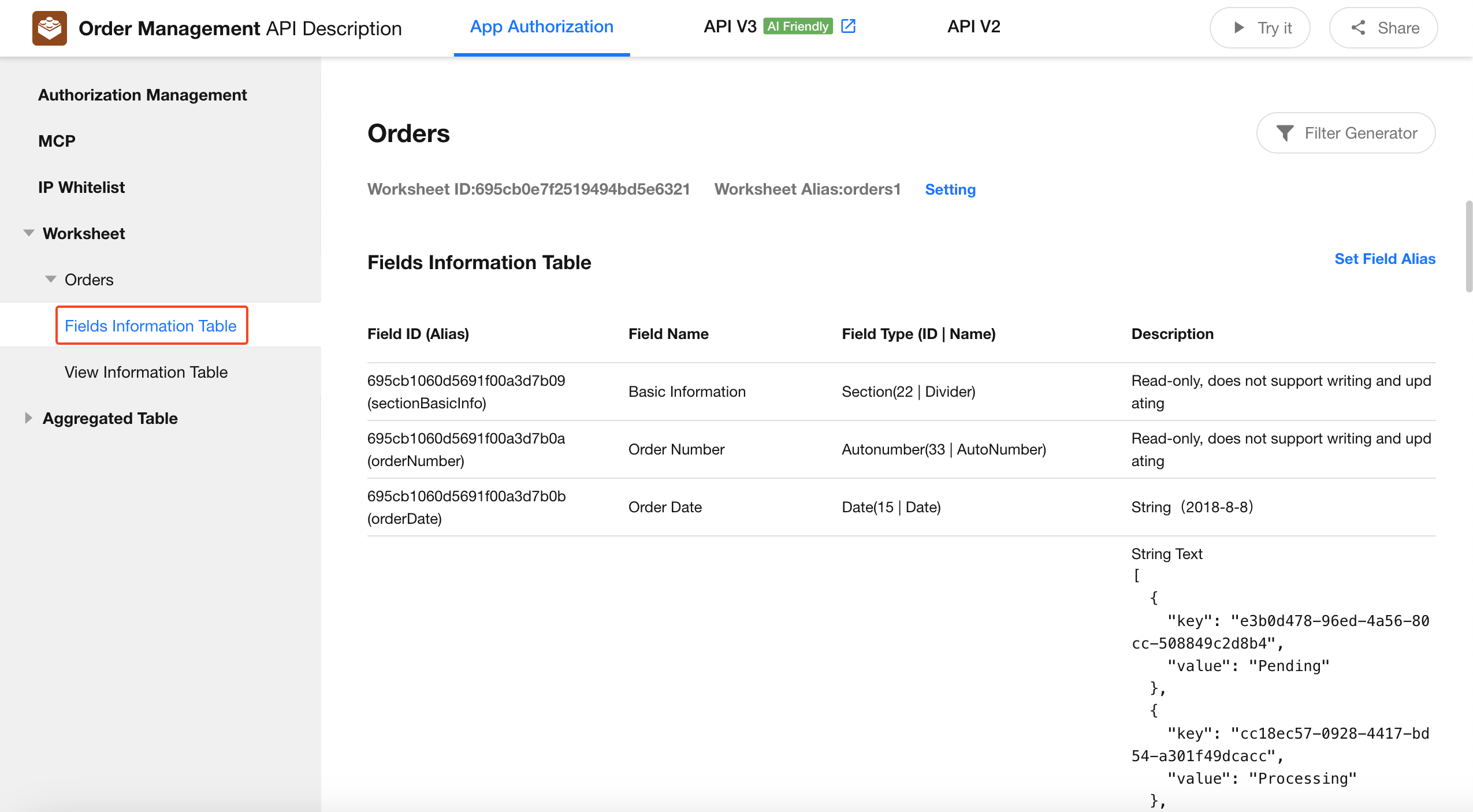
Task: Collapse the Orders sub-tree arrow
Action: (x=51, y=280)
